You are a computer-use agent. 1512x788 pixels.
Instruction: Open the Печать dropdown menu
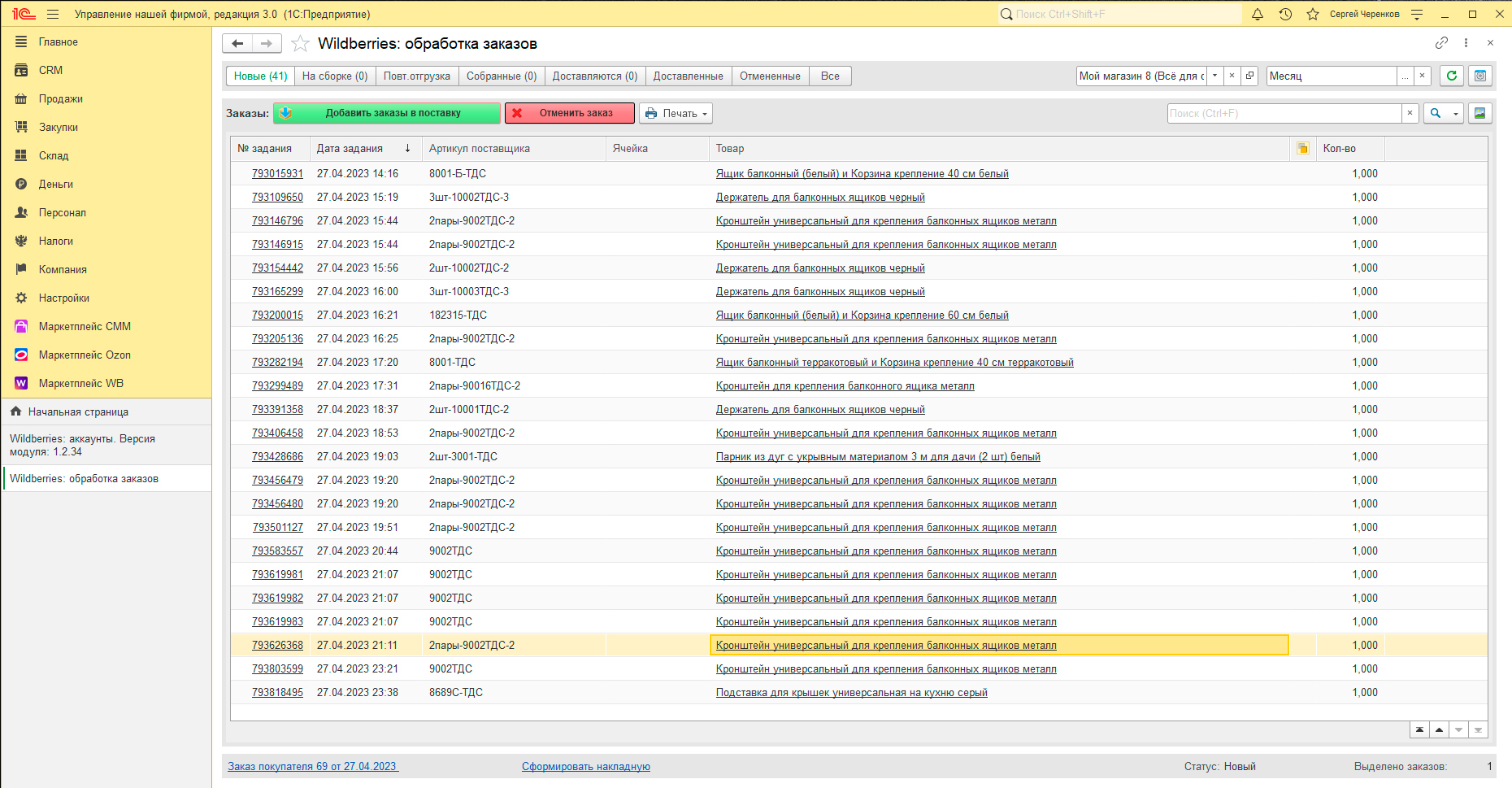coord(676,113)
